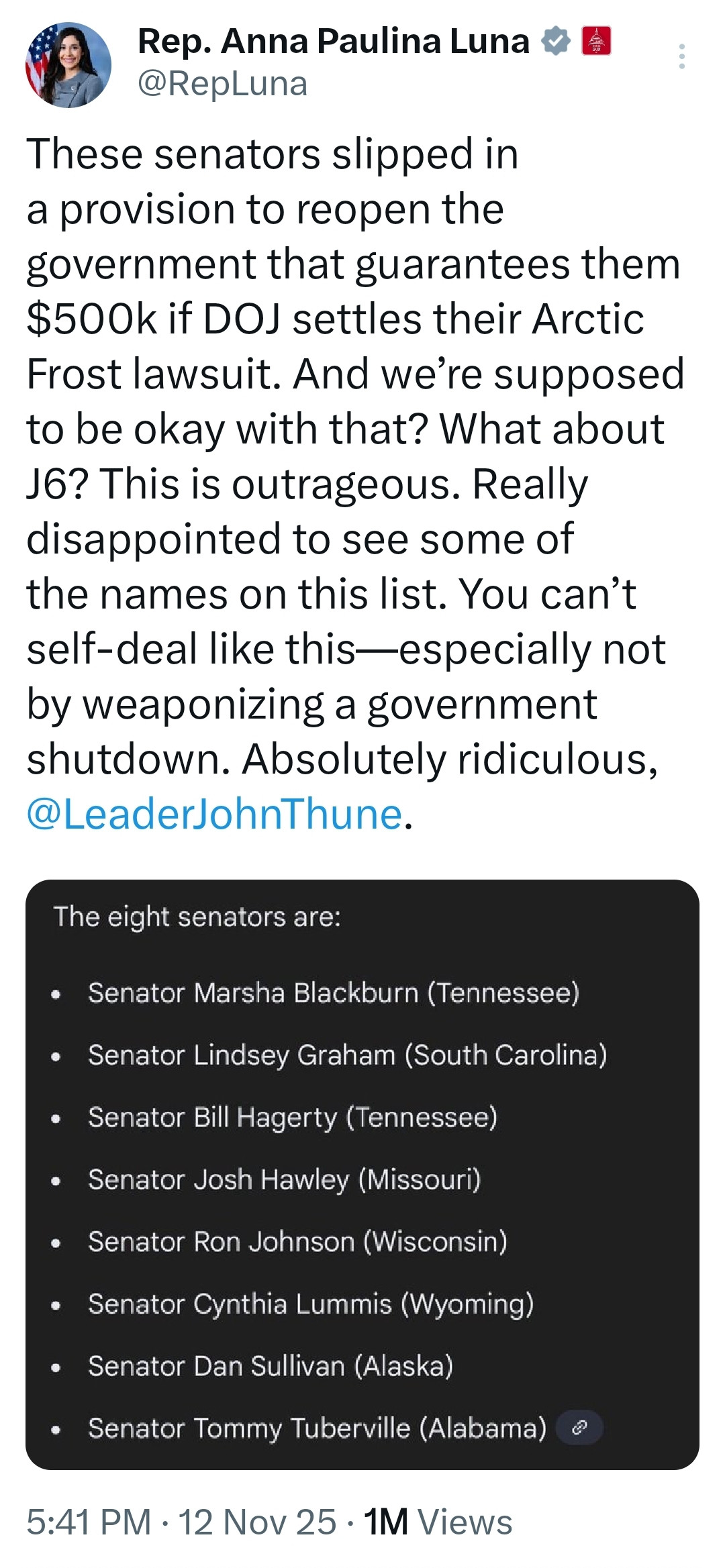
Task: Select Senator Lindsey Graham list entry
Action: (x=347, y=1055)
